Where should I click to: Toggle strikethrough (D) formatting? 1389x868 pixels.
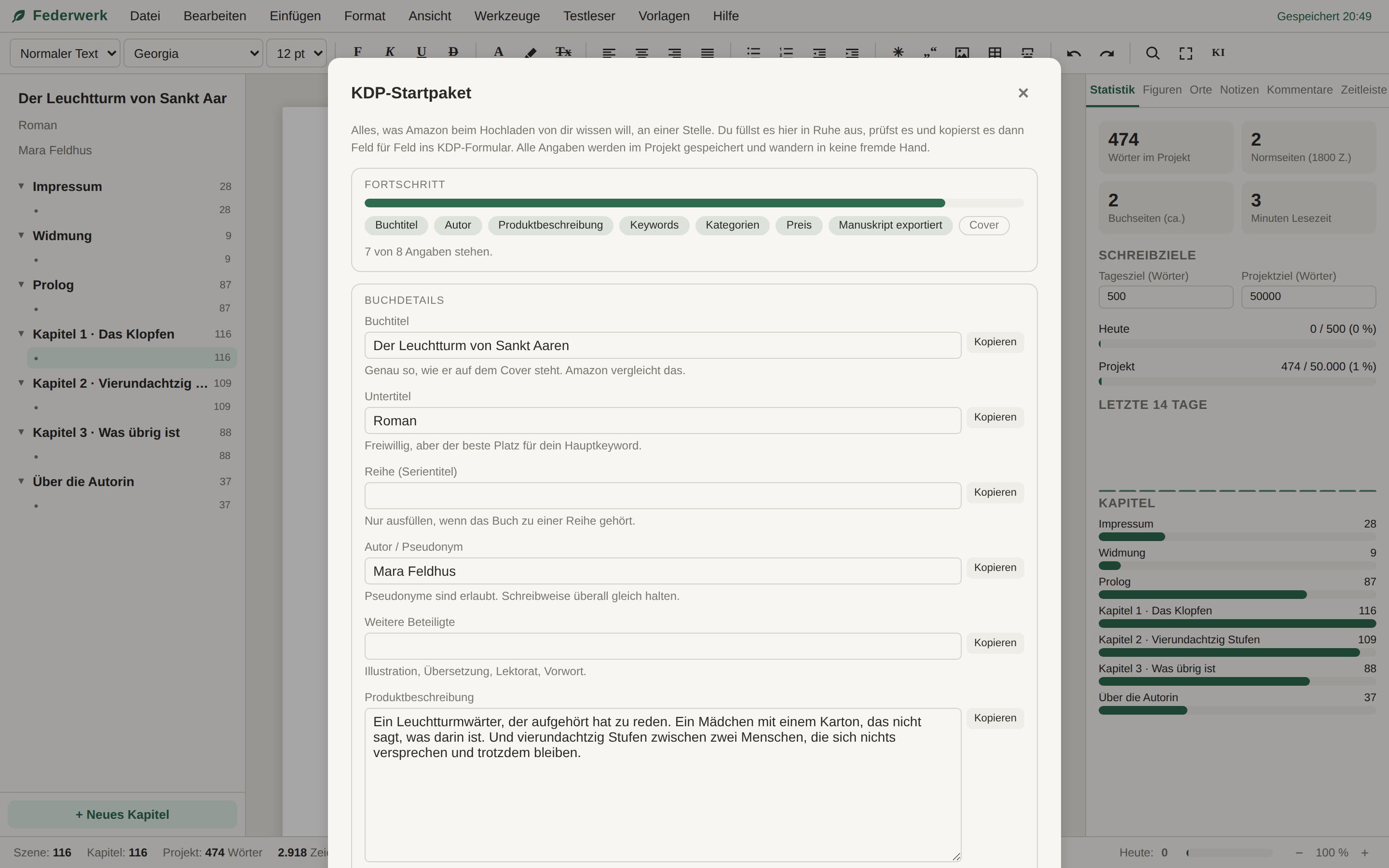click(x=453, y=52)
